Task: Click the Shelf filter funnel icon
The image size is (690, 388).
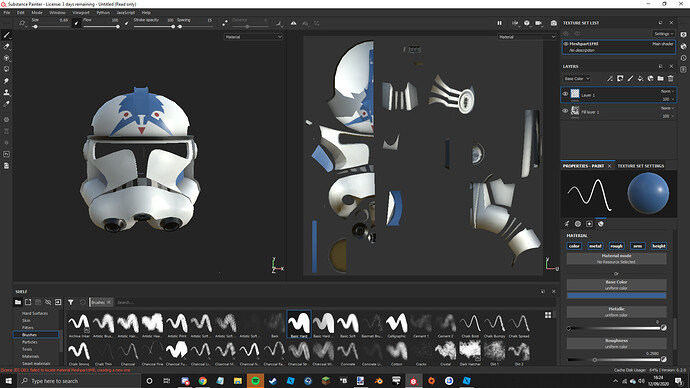Action: tap(70, 302)
